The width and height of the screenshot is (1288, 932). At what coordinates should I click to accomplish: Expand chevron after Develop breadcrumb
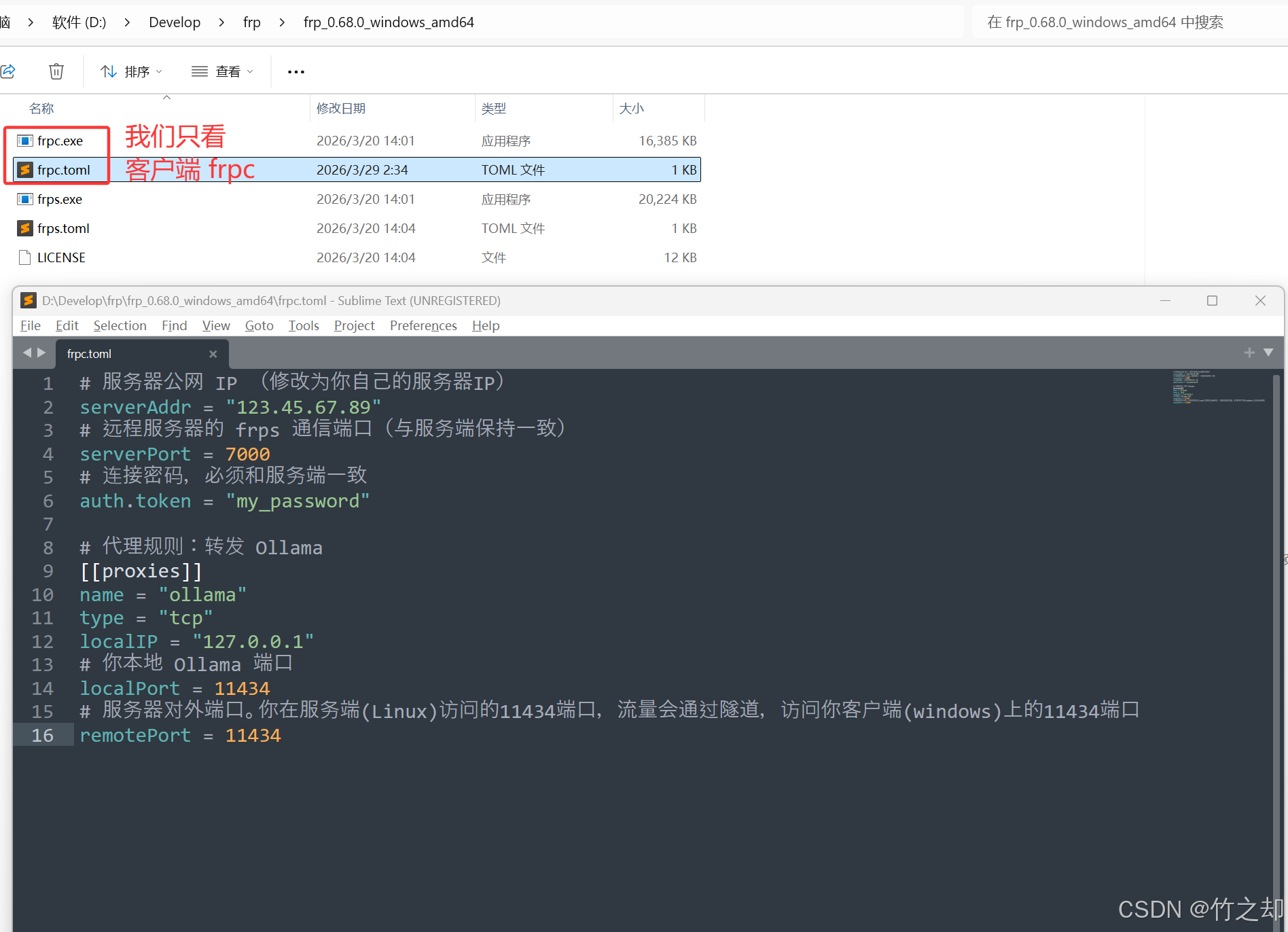click(x=221, y=22)
